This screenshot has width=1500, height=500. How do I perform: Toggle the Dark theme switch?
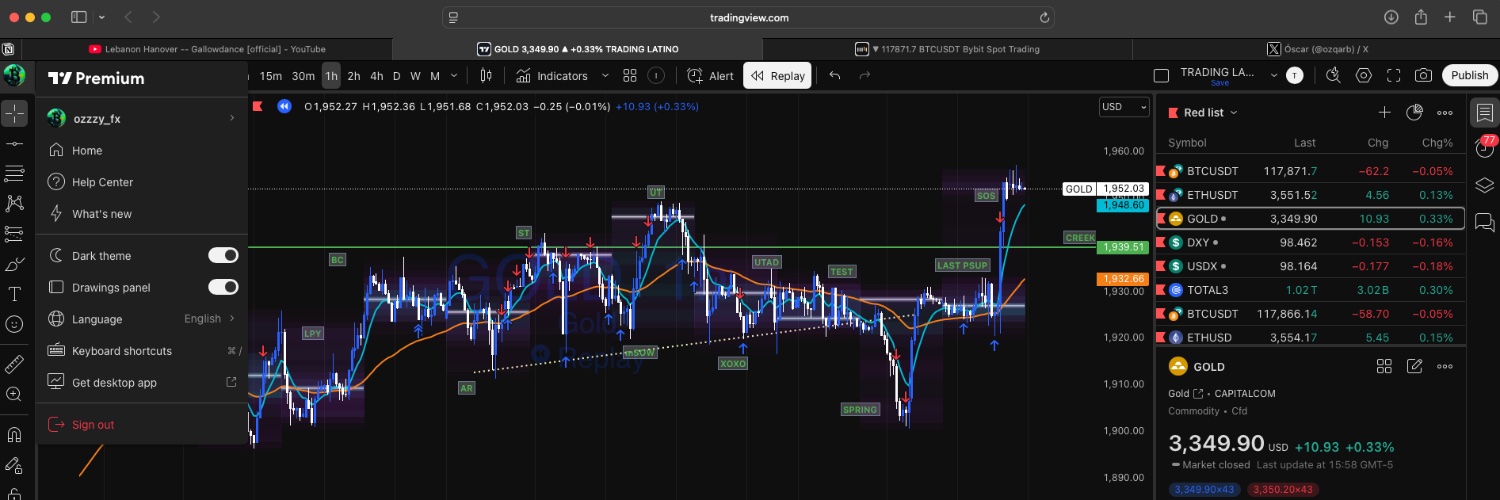[223, 256]
